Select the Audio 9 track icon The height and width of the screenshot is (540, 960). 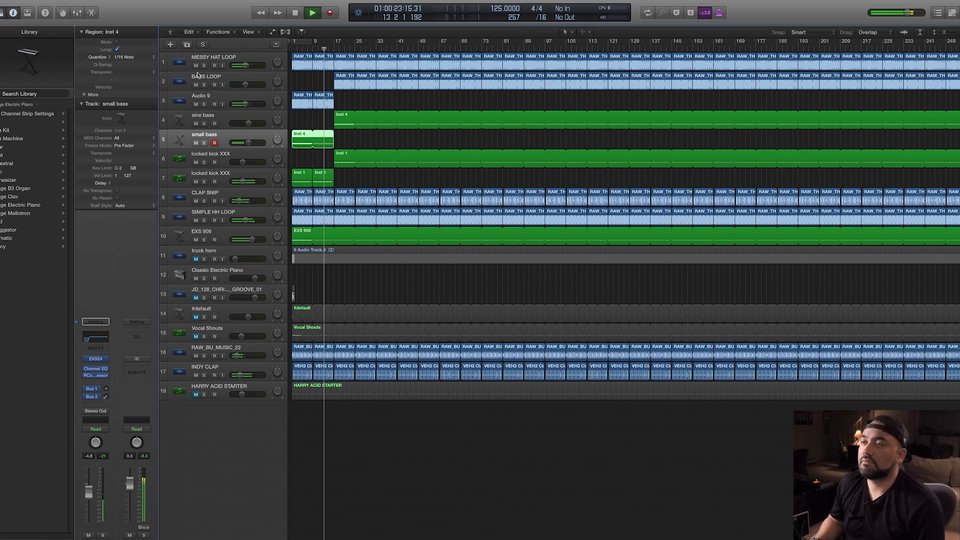tap(179, 100)
